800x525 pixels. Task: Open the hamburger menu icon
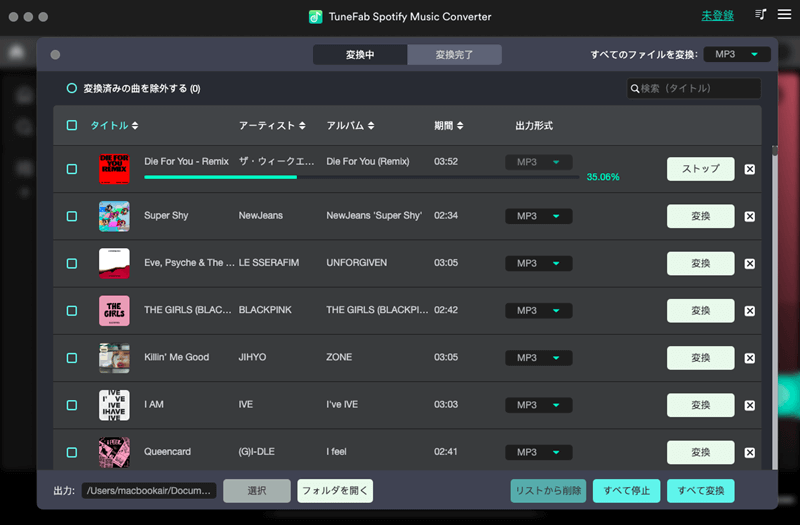pyautogui.click(x=784, y=14)
